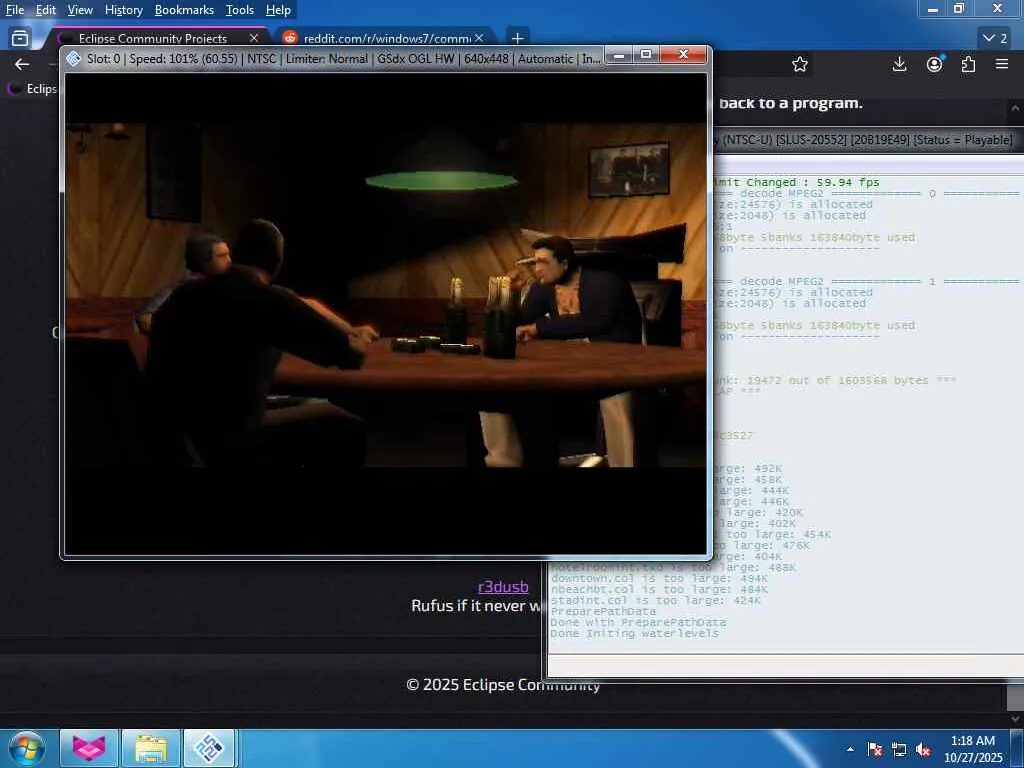This screenshot has width=1024, height=768.
Task: Click the 'limit Changed : 59.94 fps' log line
Action: [797, 182]
